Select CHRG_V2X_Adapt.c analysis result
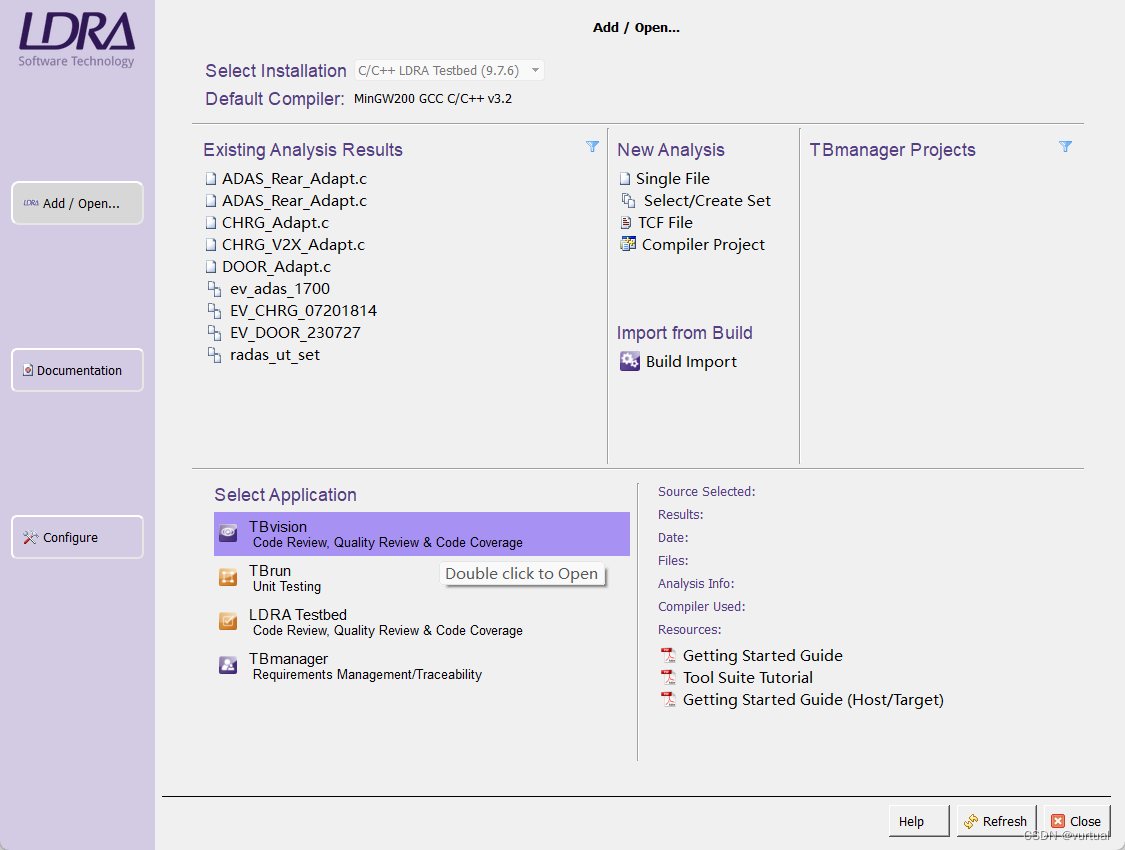The image size is (1125, 850). [293, 245]
